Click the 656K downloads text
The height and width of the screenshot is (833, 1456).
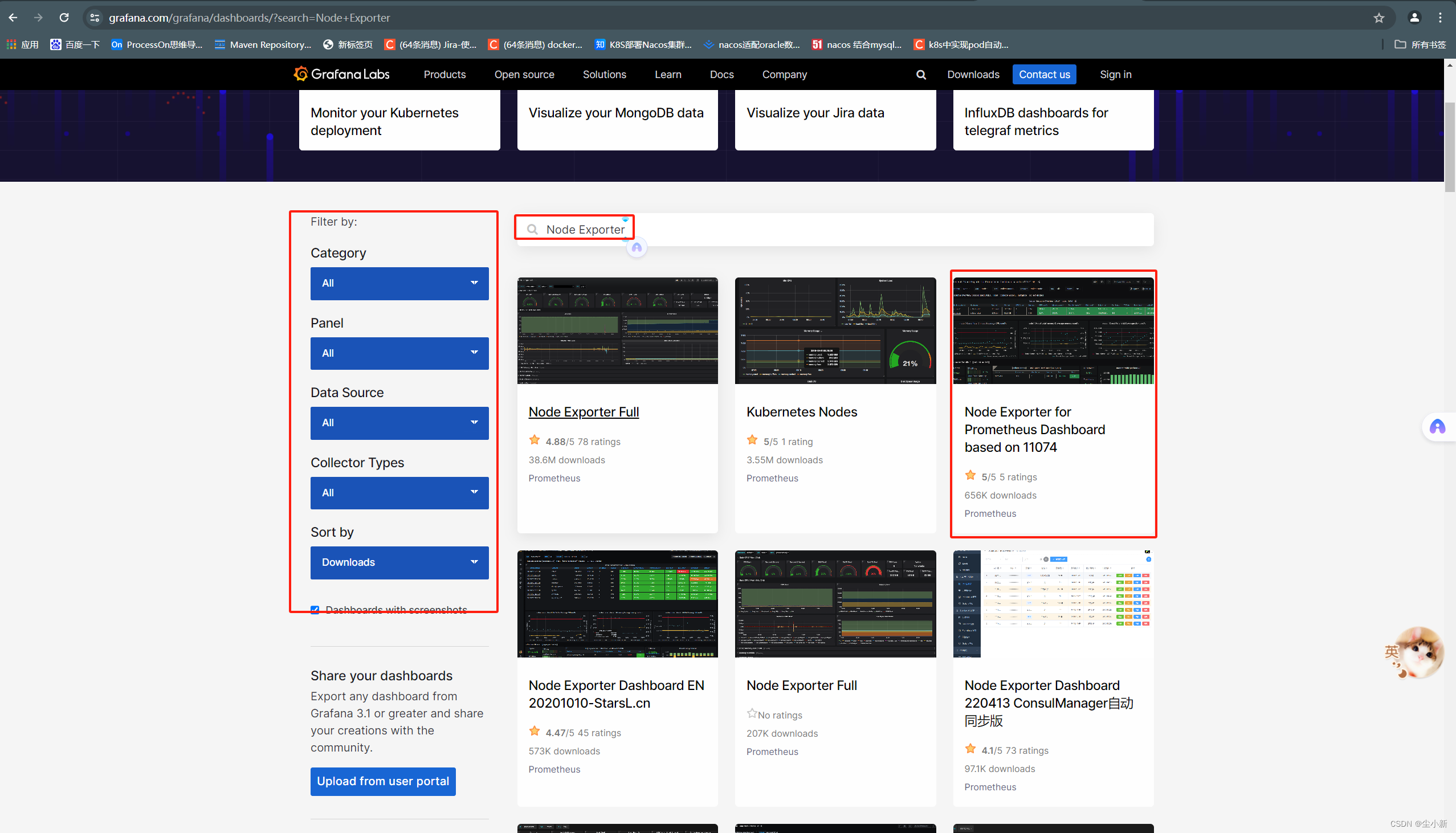(1000, 496)
